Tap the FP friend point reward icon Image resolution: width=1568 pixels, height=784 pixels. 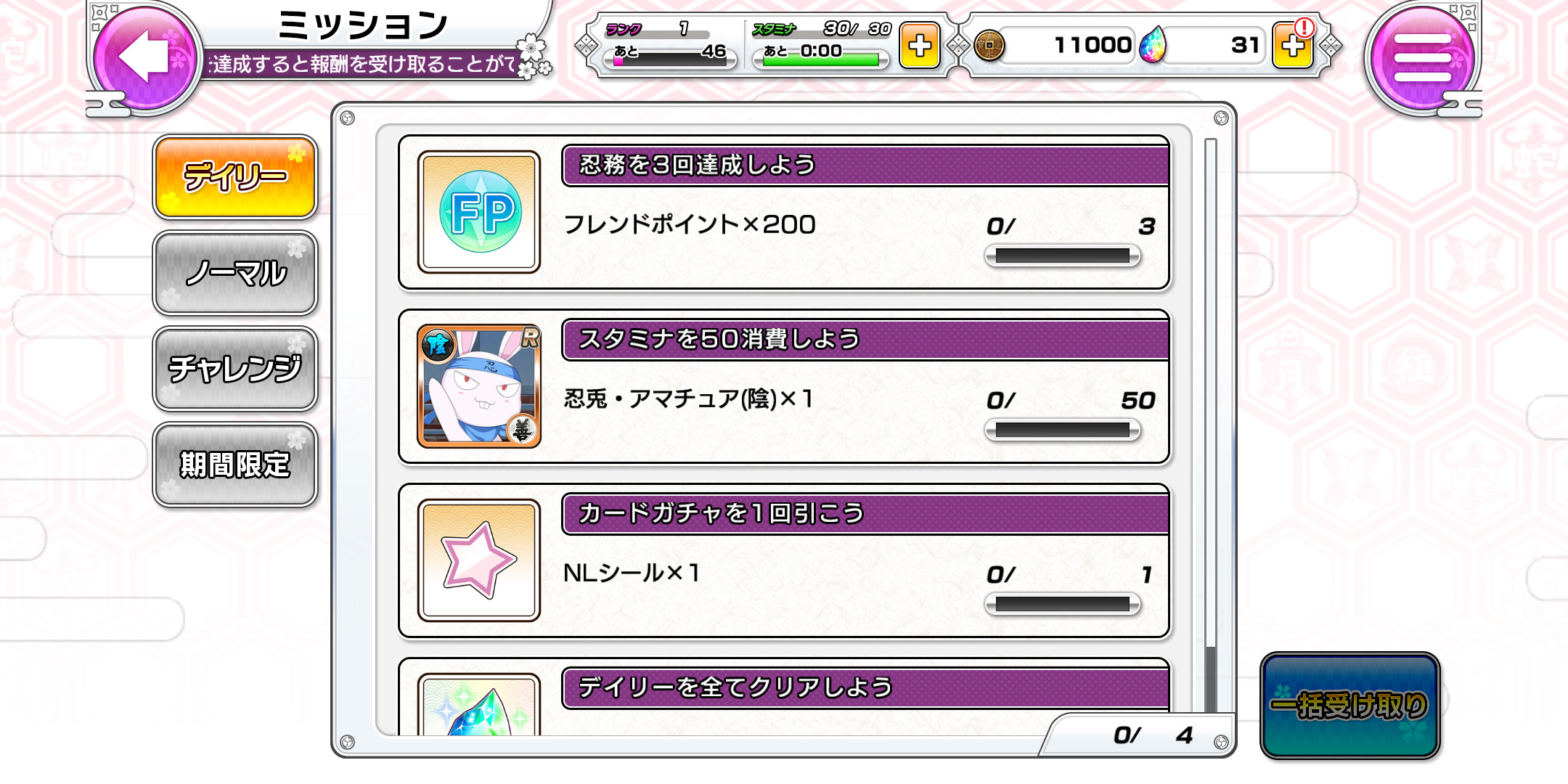coord(479,212)
